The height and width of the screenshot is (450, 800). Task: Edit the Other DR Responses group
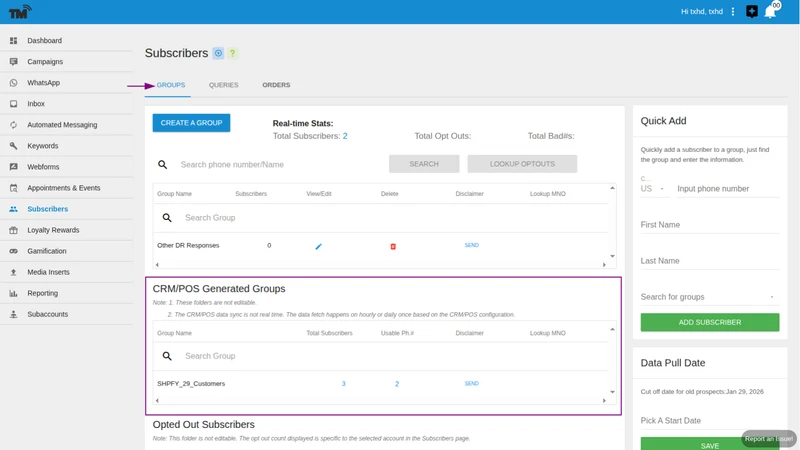(x=318, y=246)
